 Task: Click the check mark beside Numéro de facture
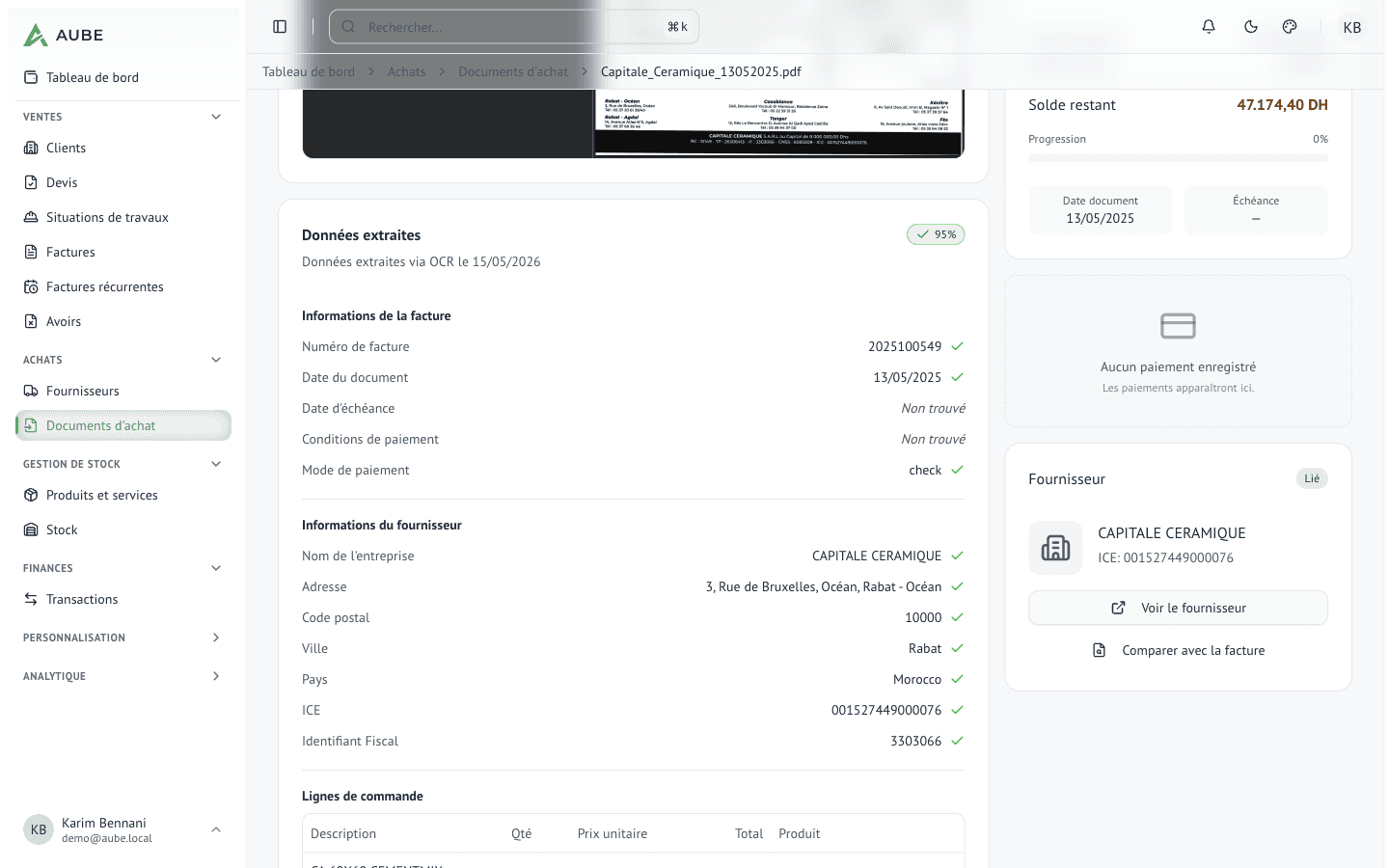point(957,346)
